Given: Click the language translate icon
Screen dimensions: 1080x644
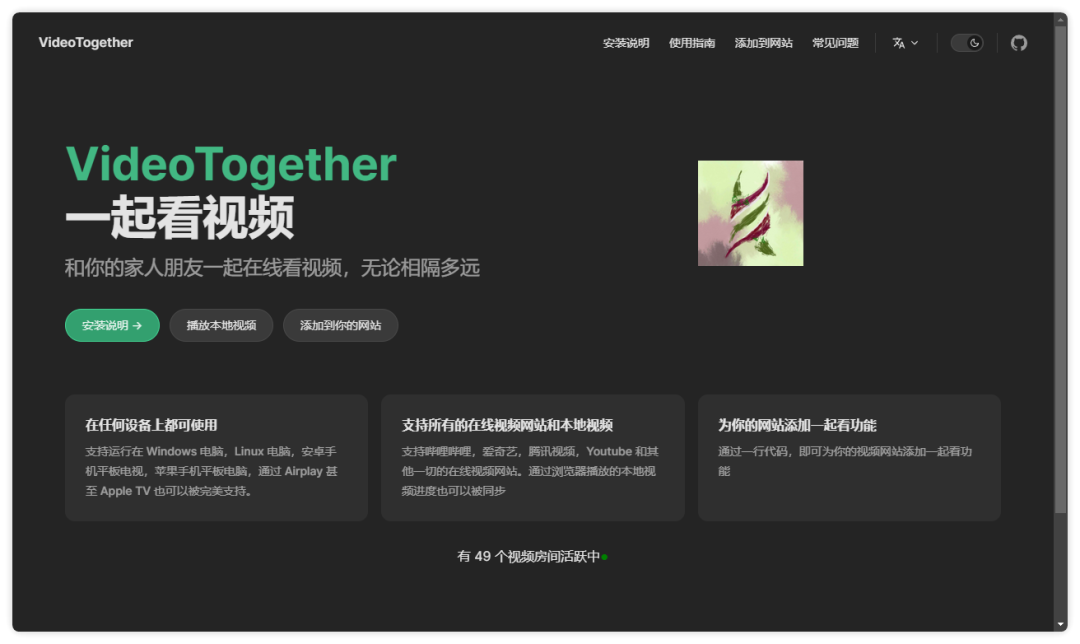Looking at the screenshot, I should pyautogui.click(x=899, y=43).
